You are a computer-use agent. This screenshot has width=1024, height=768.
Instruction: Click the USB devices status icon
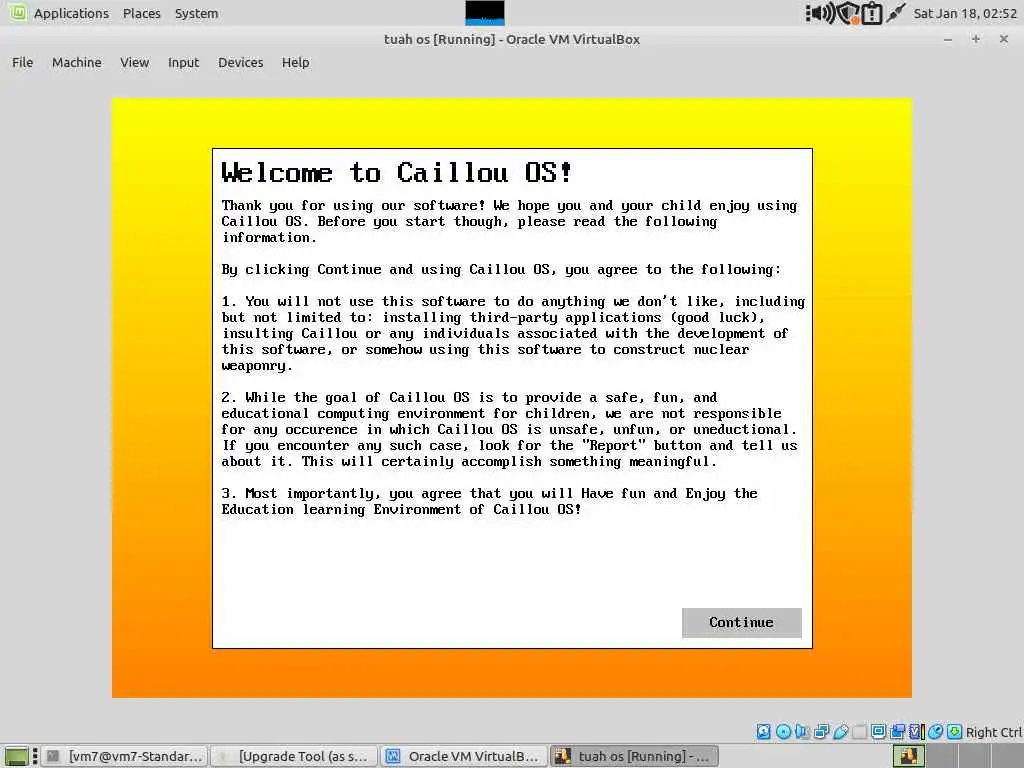coord(840,731)
